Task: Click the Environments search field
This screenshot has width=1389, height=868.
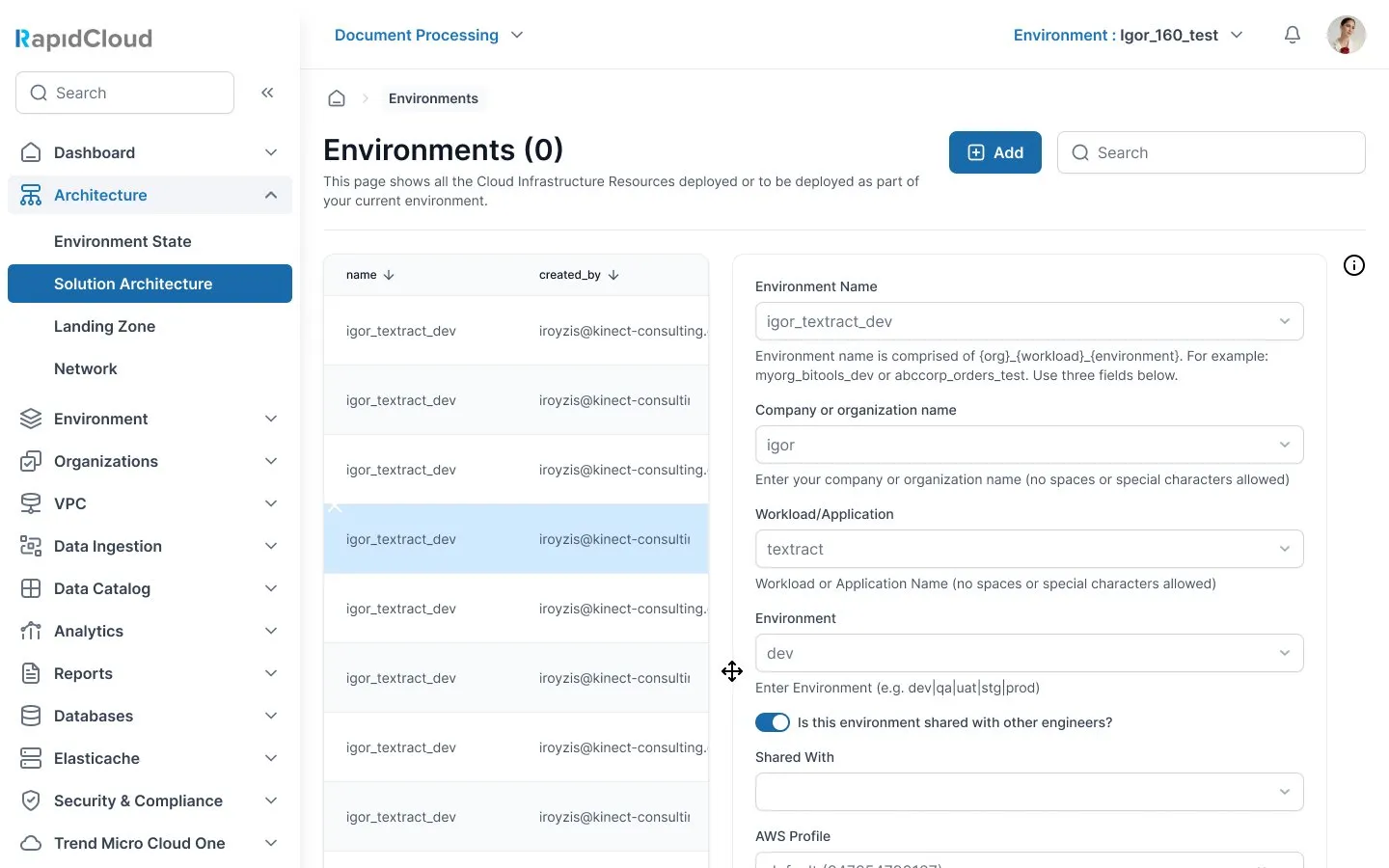Action: (1211, 152)
